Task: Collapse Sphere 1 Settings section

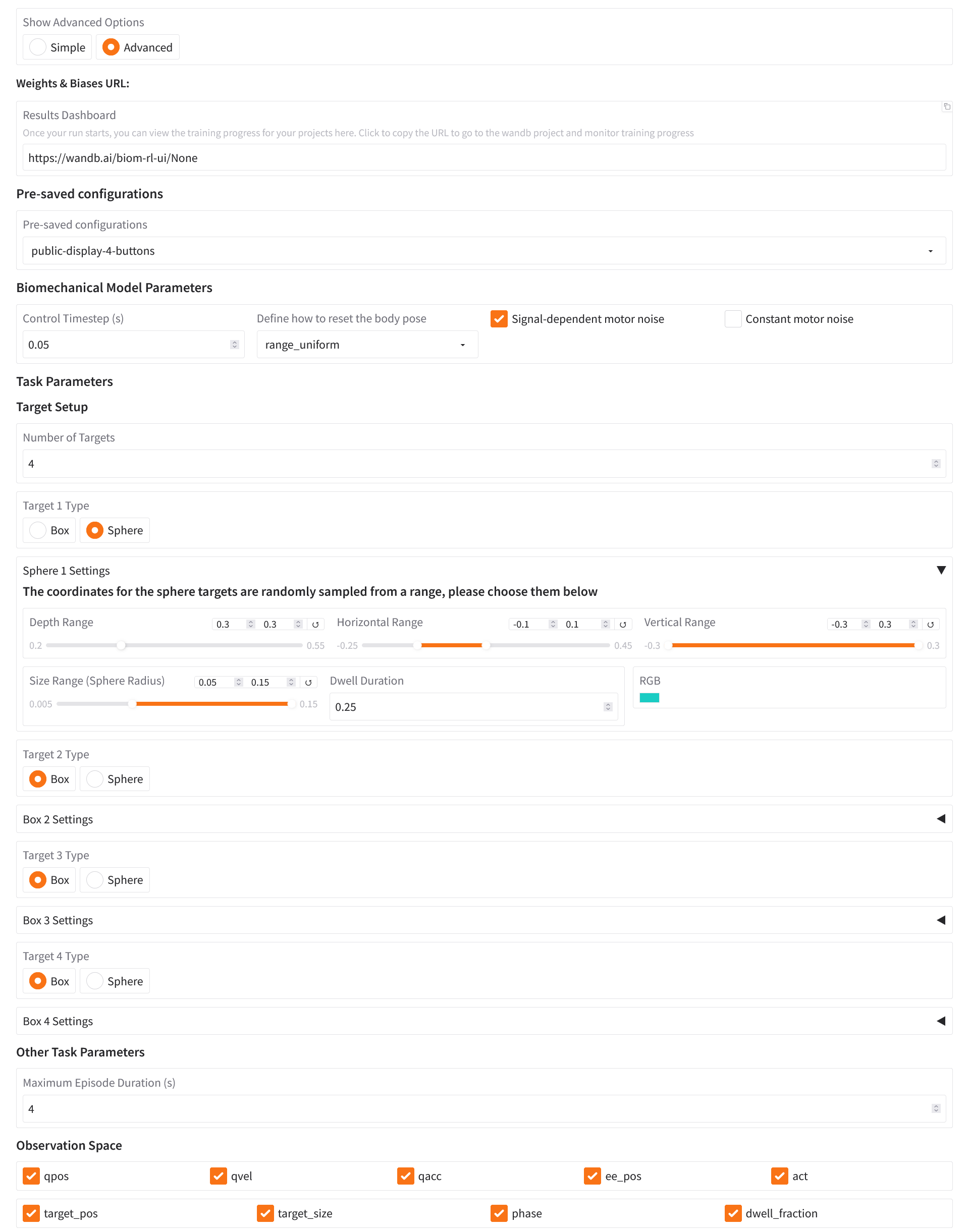Action: [941, 570]
